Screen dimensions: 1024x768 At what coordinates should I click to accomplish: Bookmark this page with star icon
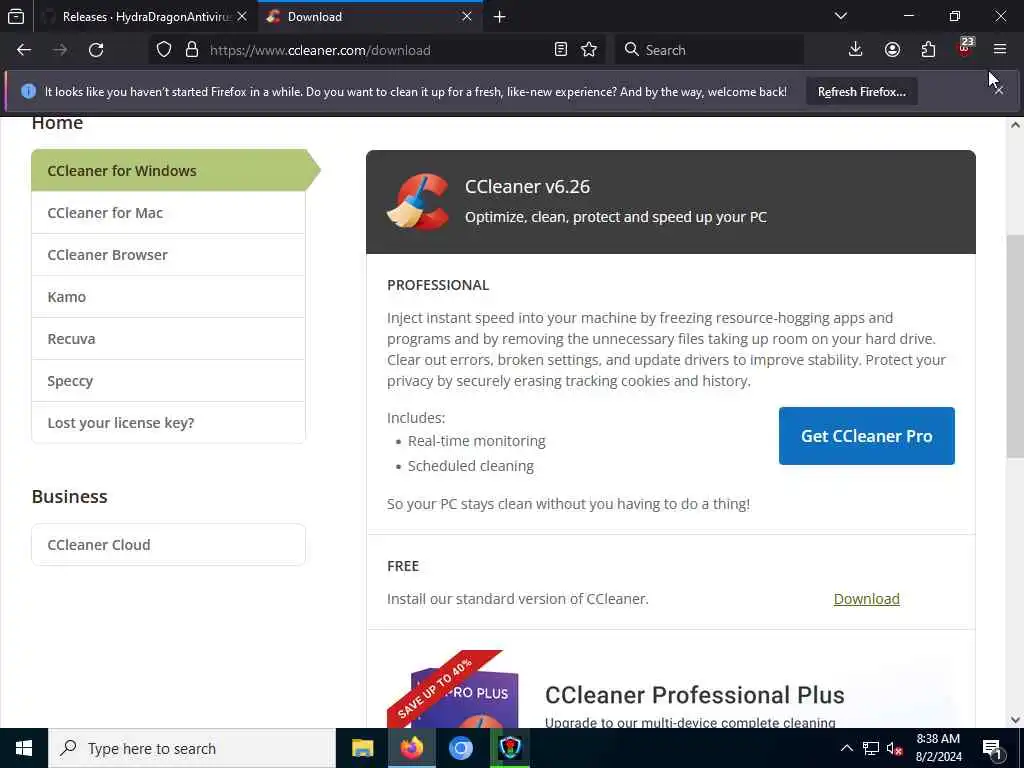coord(589,50)
